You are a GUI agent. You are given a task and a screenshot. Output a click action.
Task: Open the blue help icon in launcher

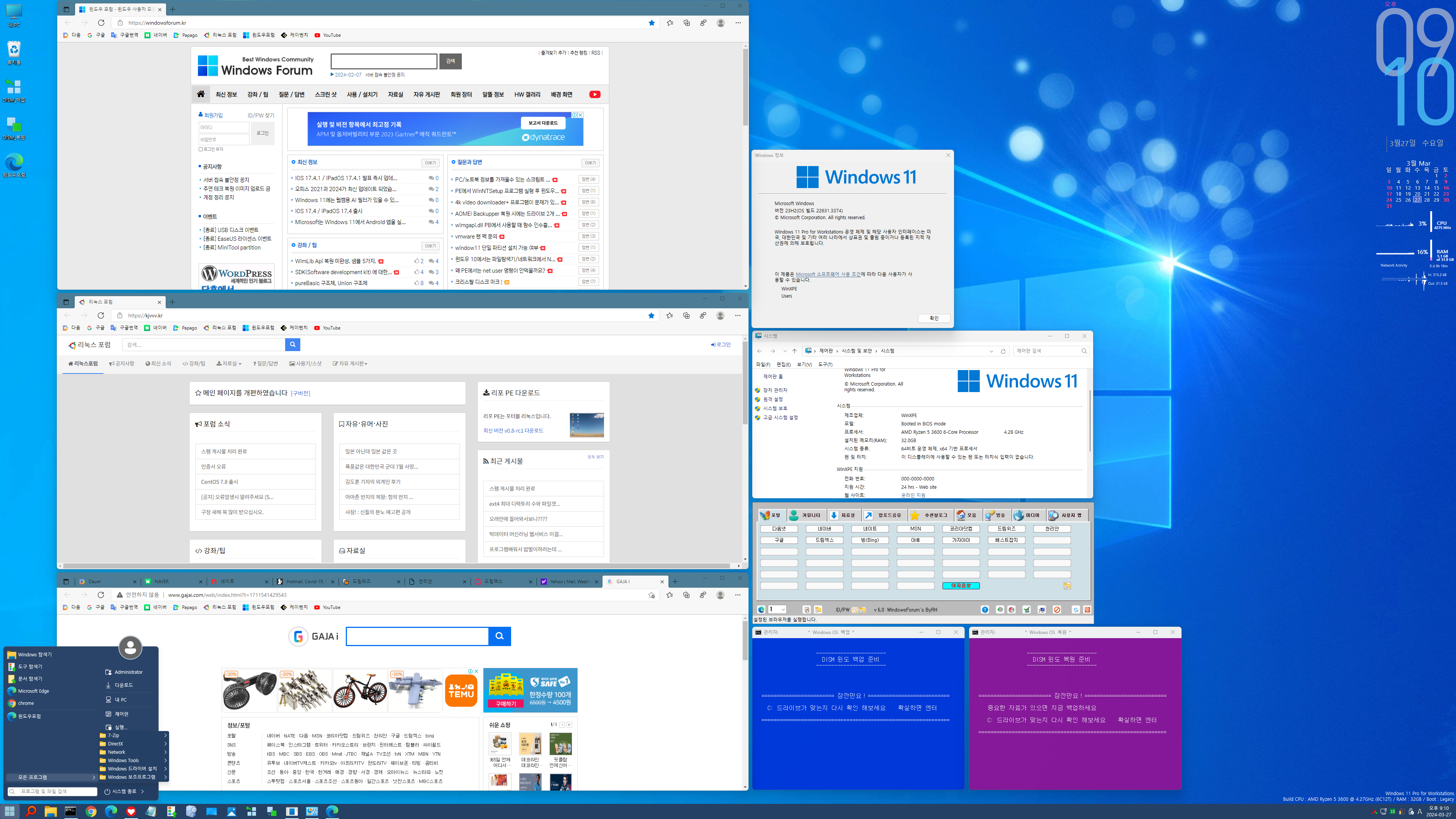[x=985, y=609]
